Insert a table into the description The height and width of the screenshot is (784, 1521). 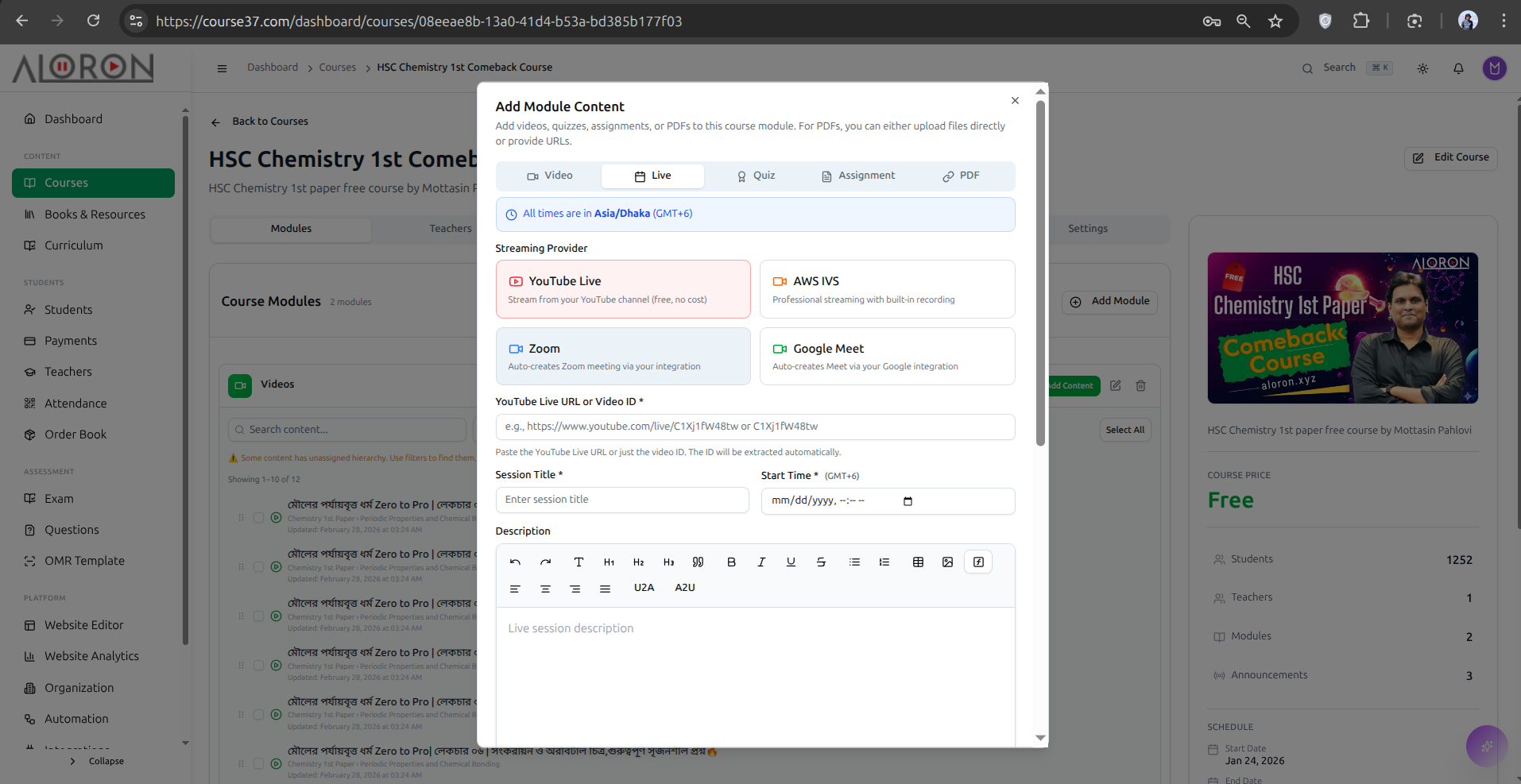click(918, 562)
